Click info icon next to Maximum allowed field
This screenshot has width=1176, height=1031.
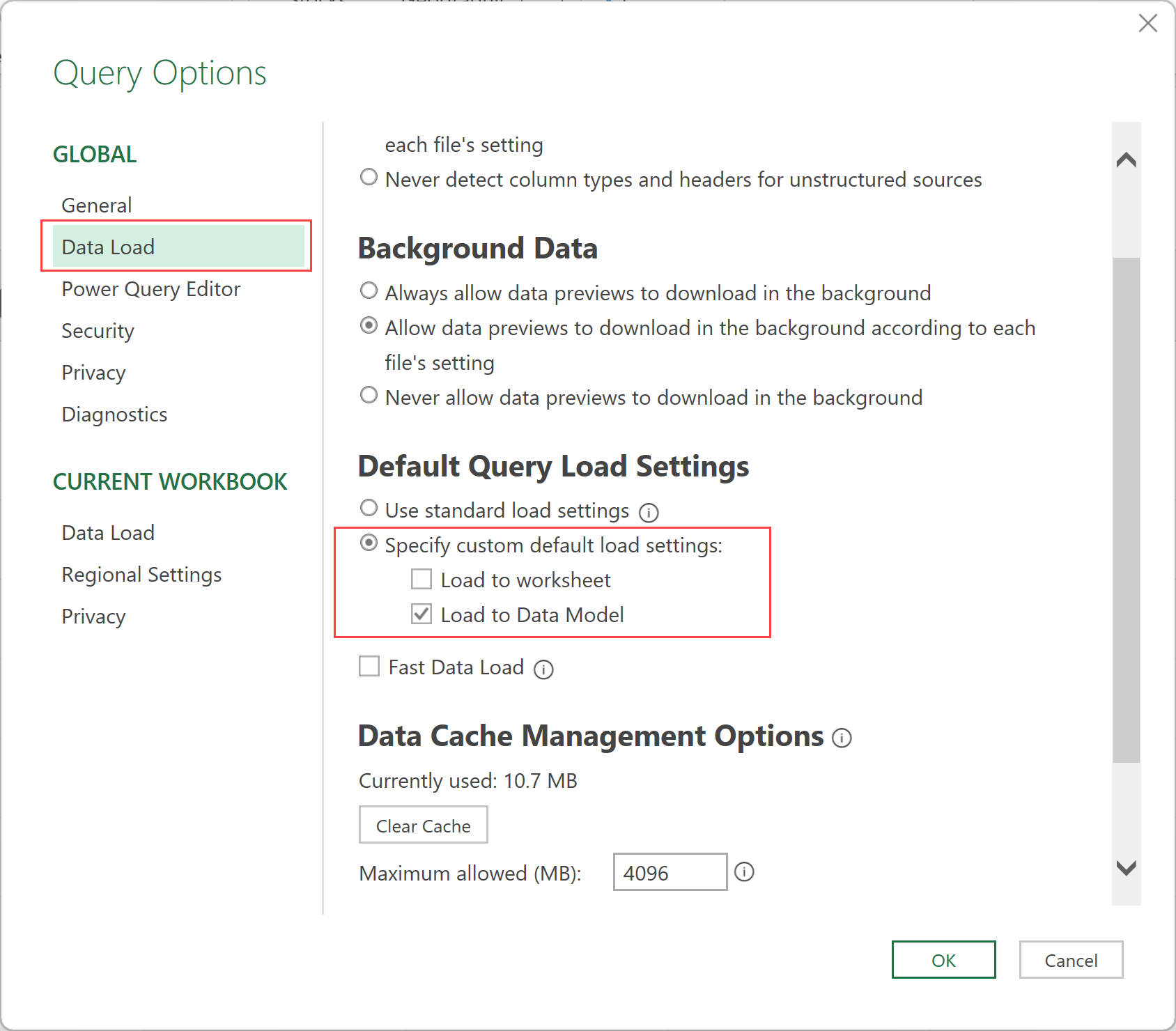coord(744,871)
